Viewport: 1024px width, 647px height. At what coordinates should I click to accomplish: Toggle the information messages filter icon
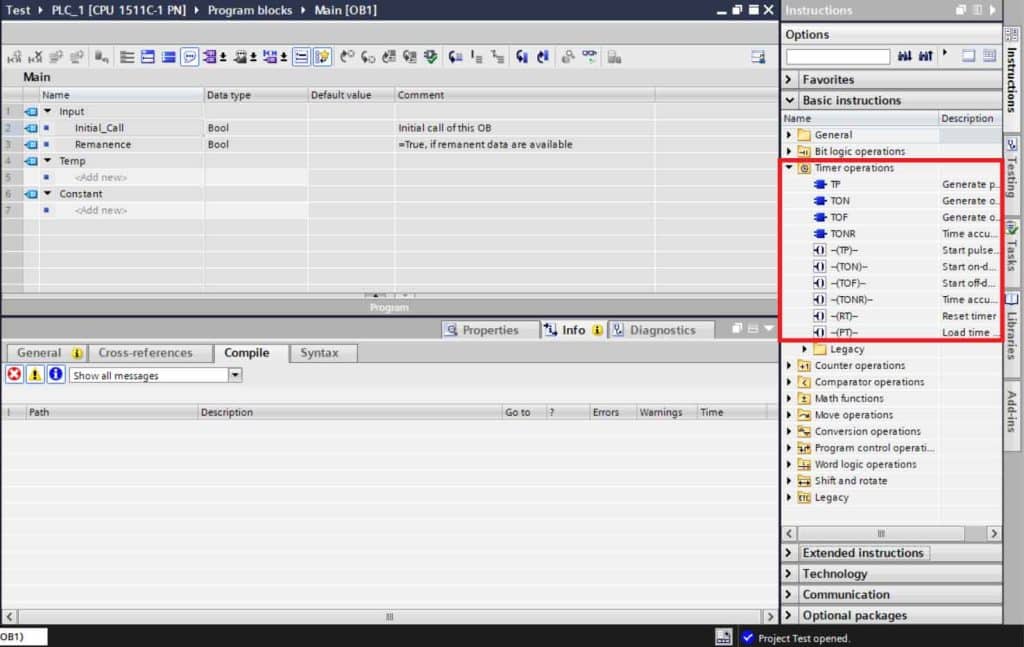pyautogui.click(x=55, y=375)
